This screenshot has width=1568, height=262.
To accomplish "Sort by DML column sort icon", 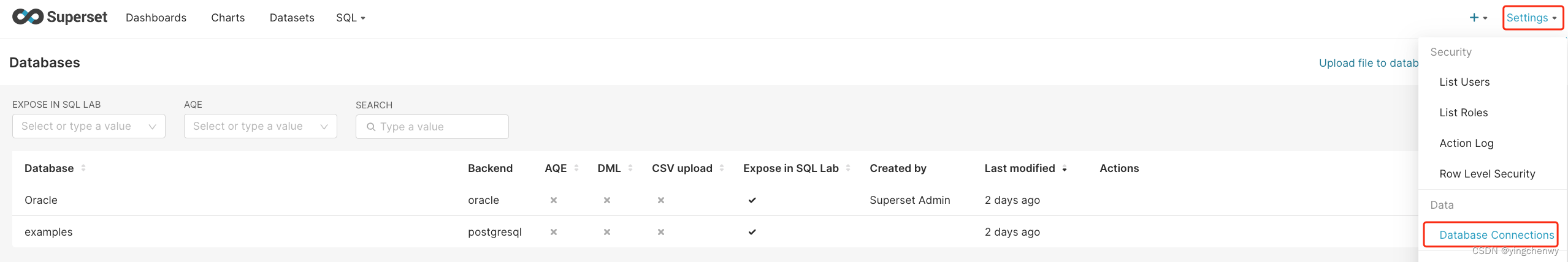I will pyautogui.click(x=630, y=168).
